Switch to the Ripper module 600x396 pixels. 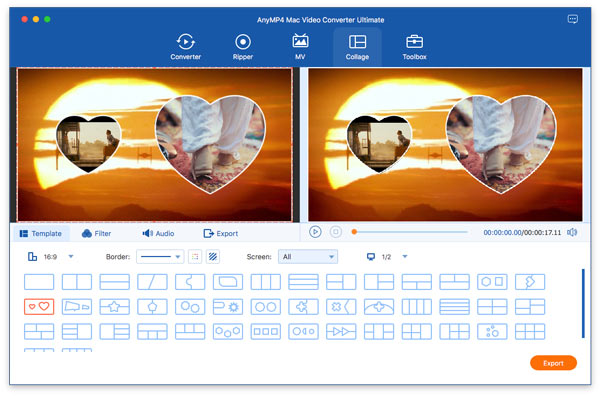243,47
